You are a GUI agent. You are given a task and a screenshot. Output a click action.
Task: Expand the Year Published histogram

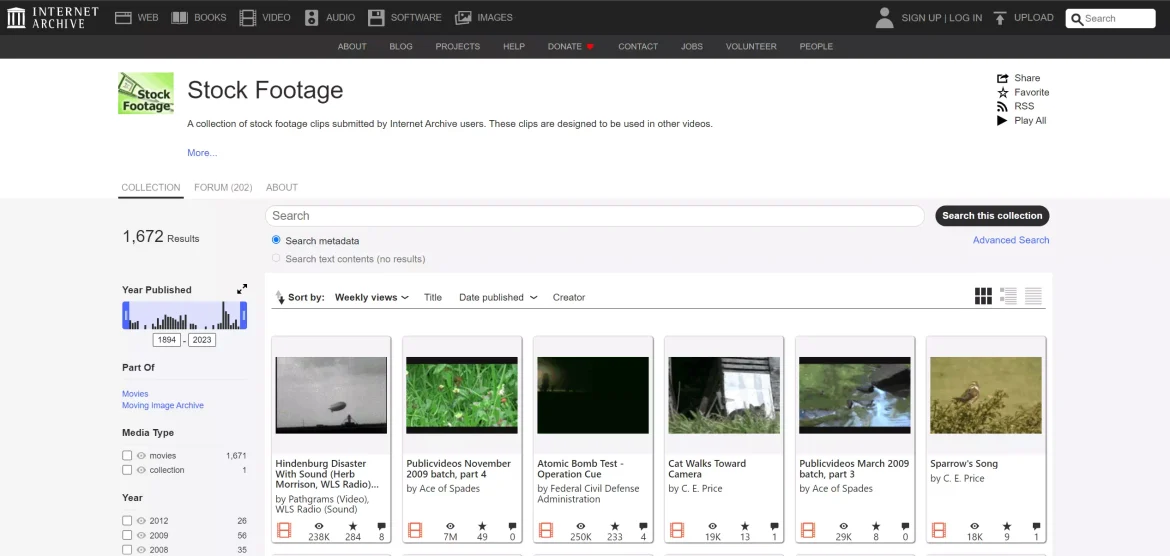[242, 289]
